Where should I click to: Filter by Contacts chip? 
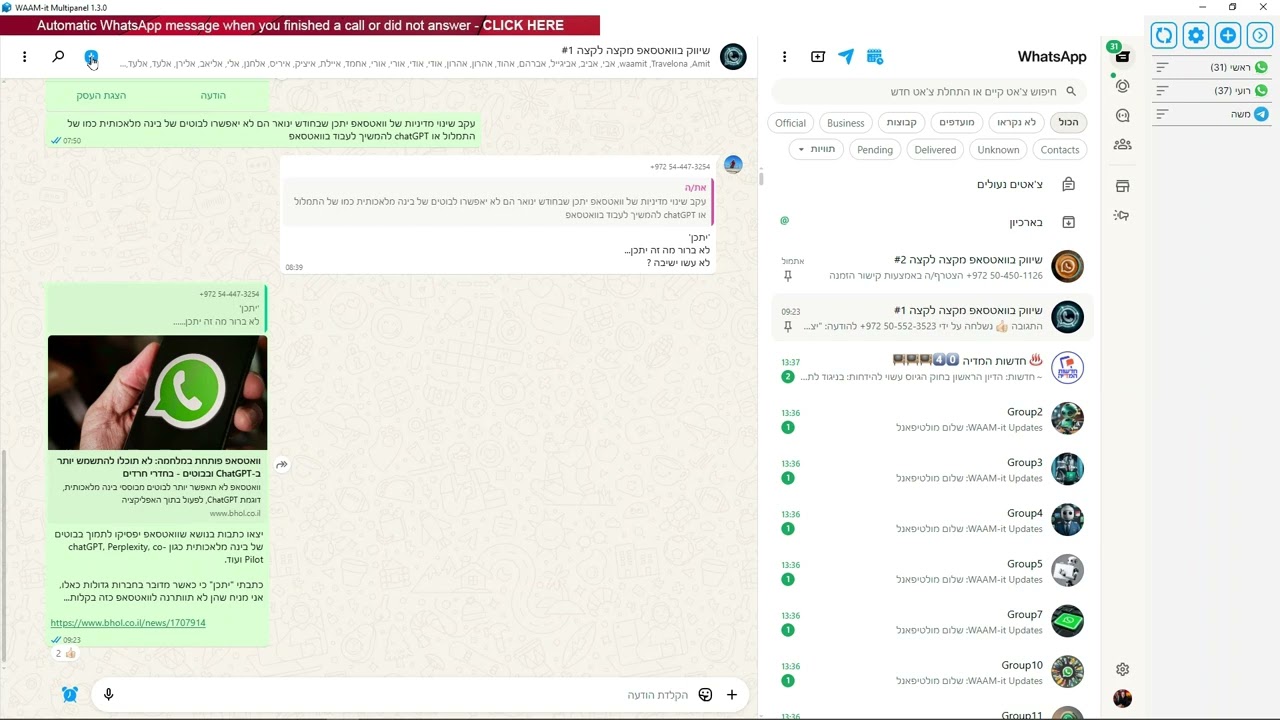coord(1060,150)
